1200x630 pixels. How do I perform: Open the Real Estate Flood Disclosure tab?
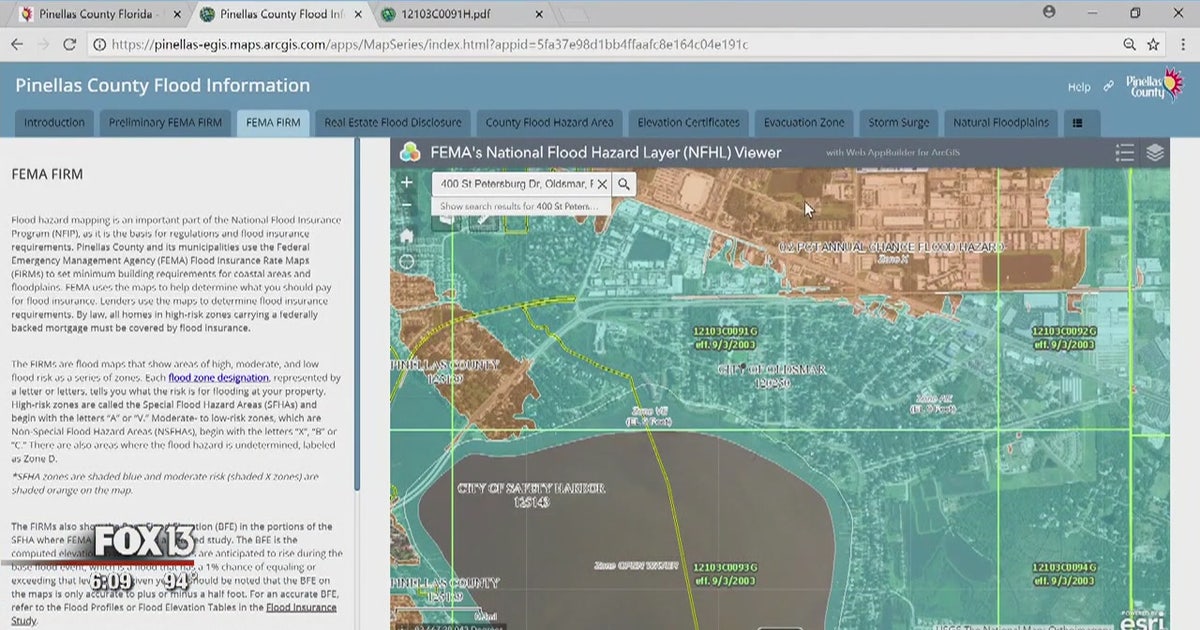pos(393,123)
